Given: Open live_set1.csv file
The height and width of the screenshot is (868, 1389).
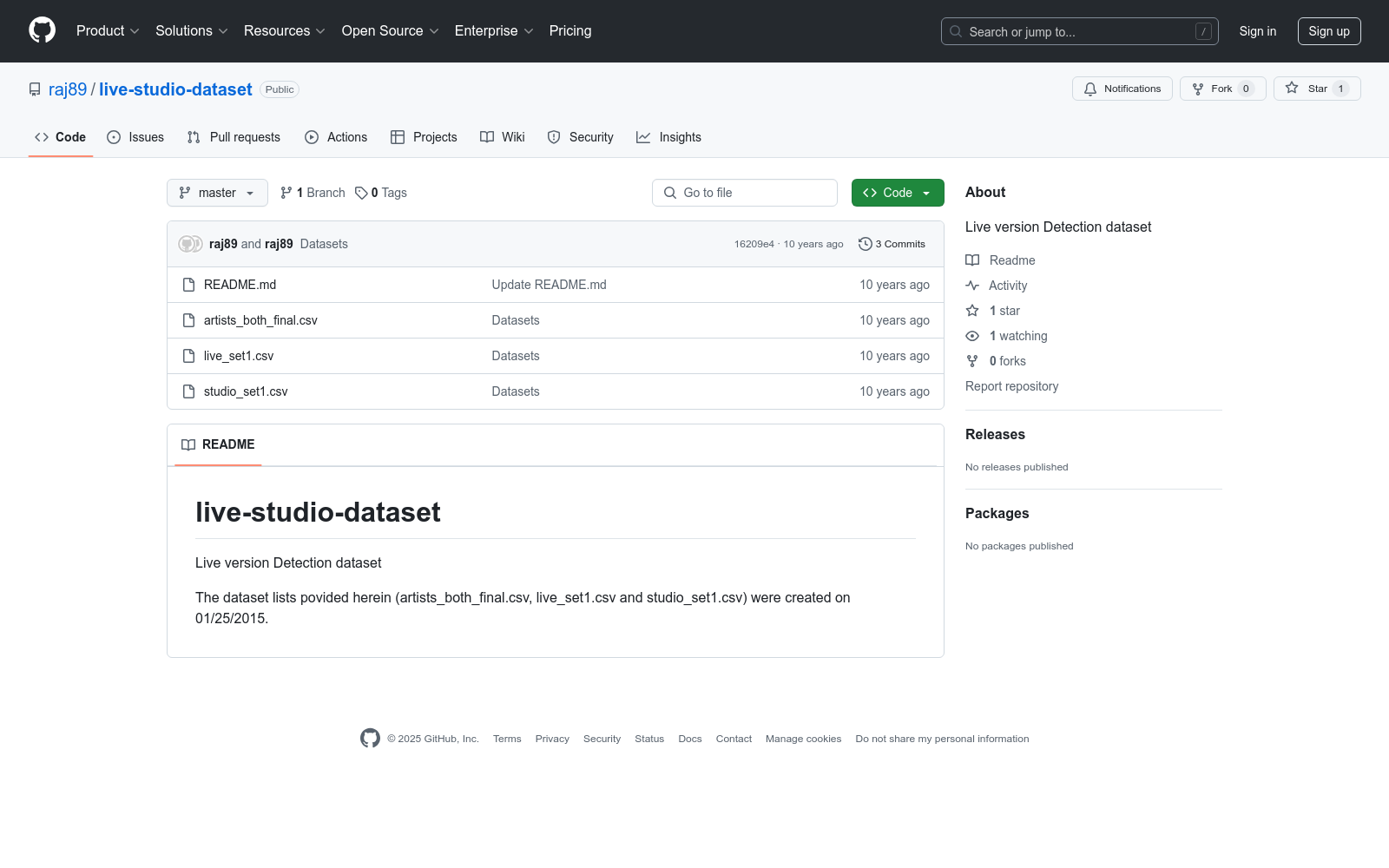Looking at the screenshot, I should pyautogui.click(x=239, y=356).
